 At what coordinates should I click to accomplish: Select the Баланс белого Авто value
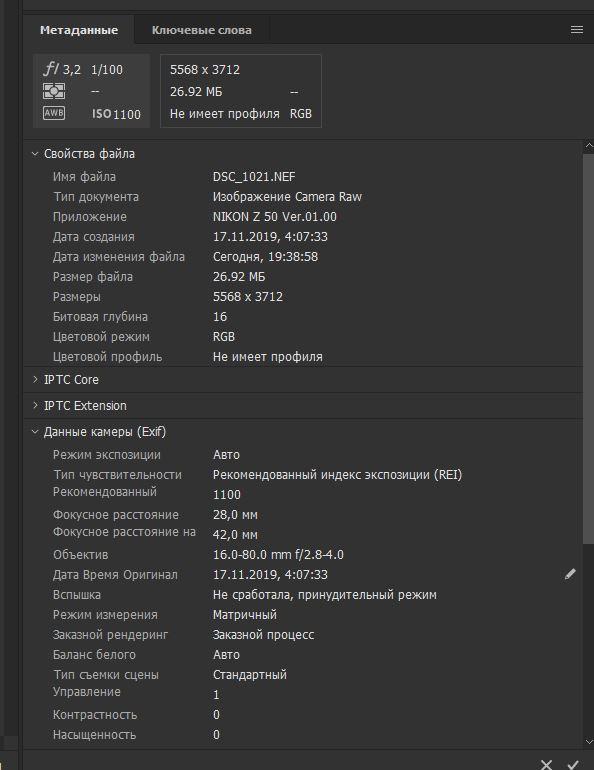[x=226, y=655]
